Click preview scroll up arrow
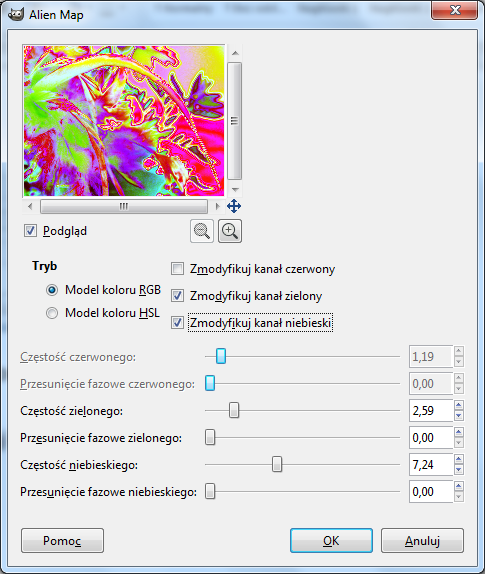Image resolution: width=485 pixels, height=574 pixels. pyautogui.click(x=235, y=53)
